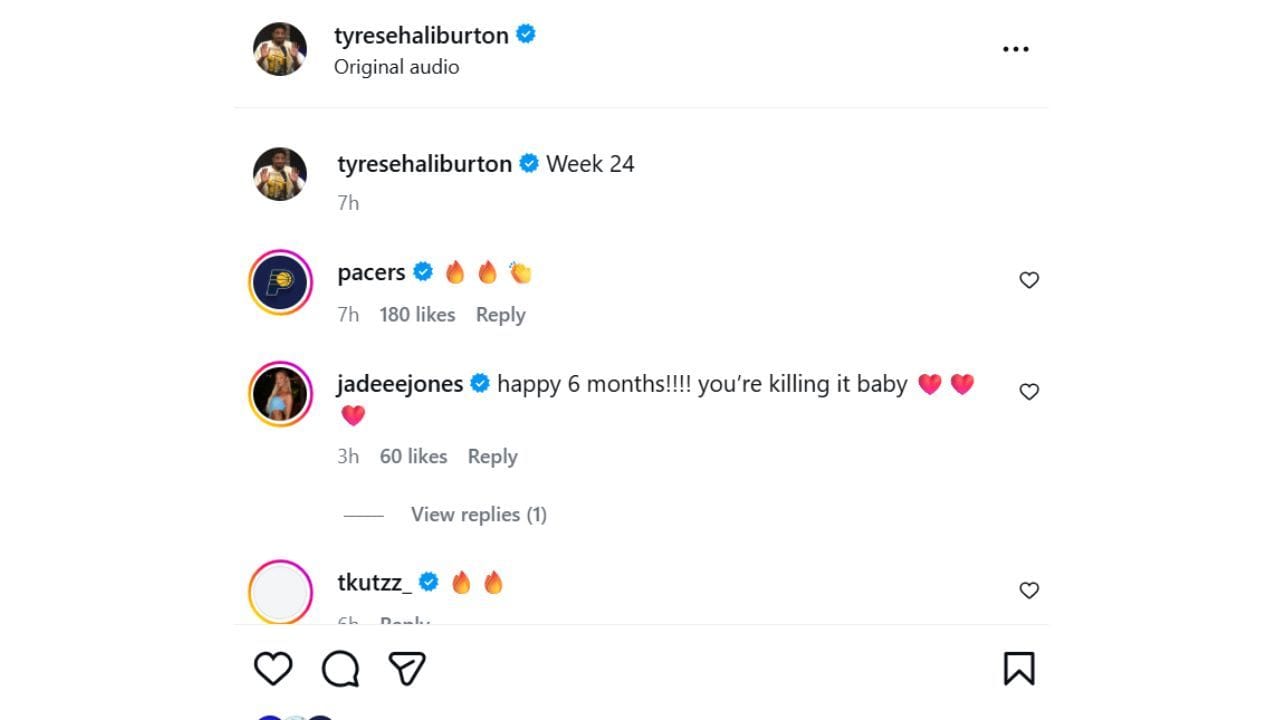
Task: Expand View replies under jadeeejones's comment
Action: [x=478, y=514]
